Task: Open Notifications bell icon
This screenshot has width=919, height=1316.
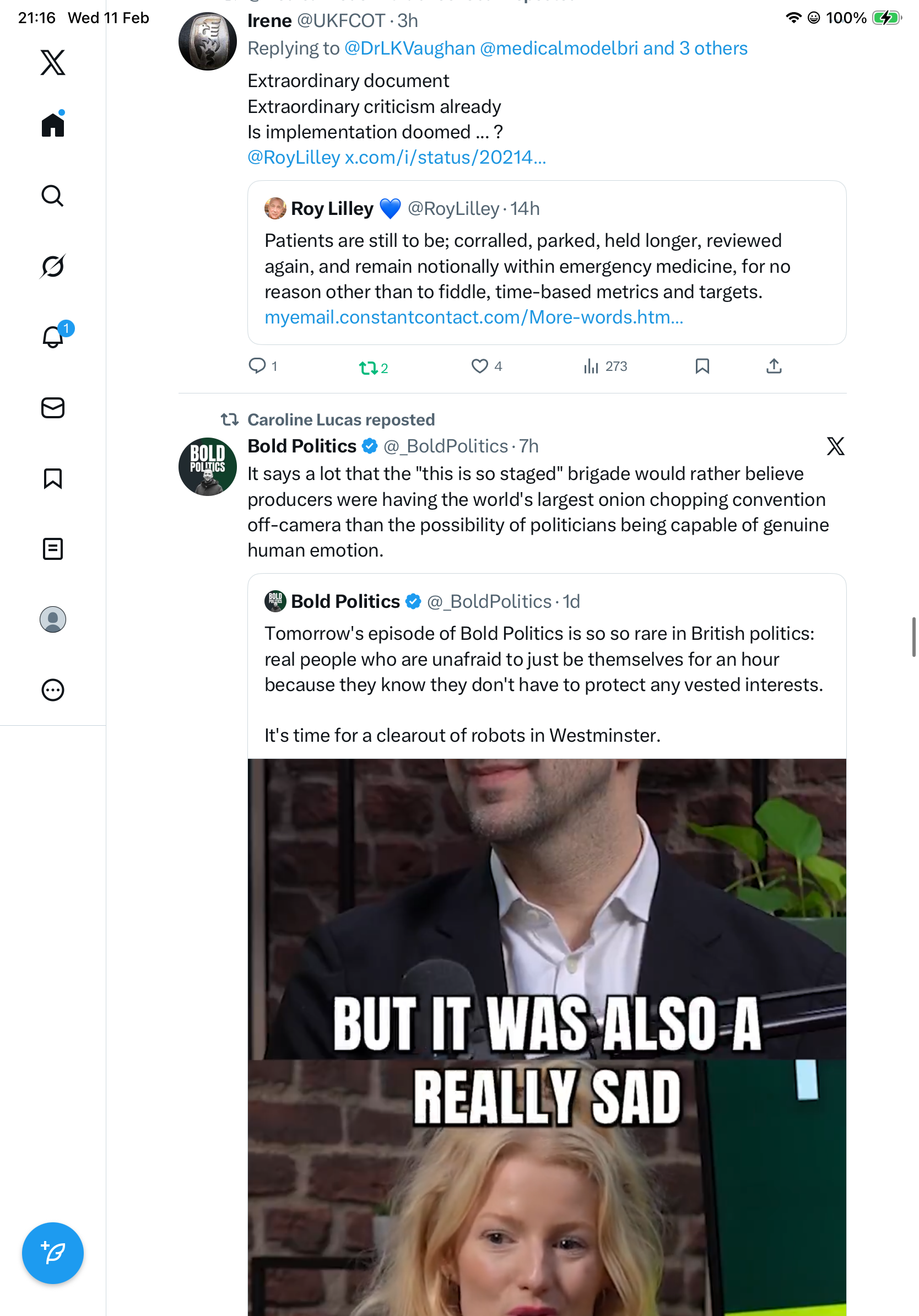Action: [53, 337]
